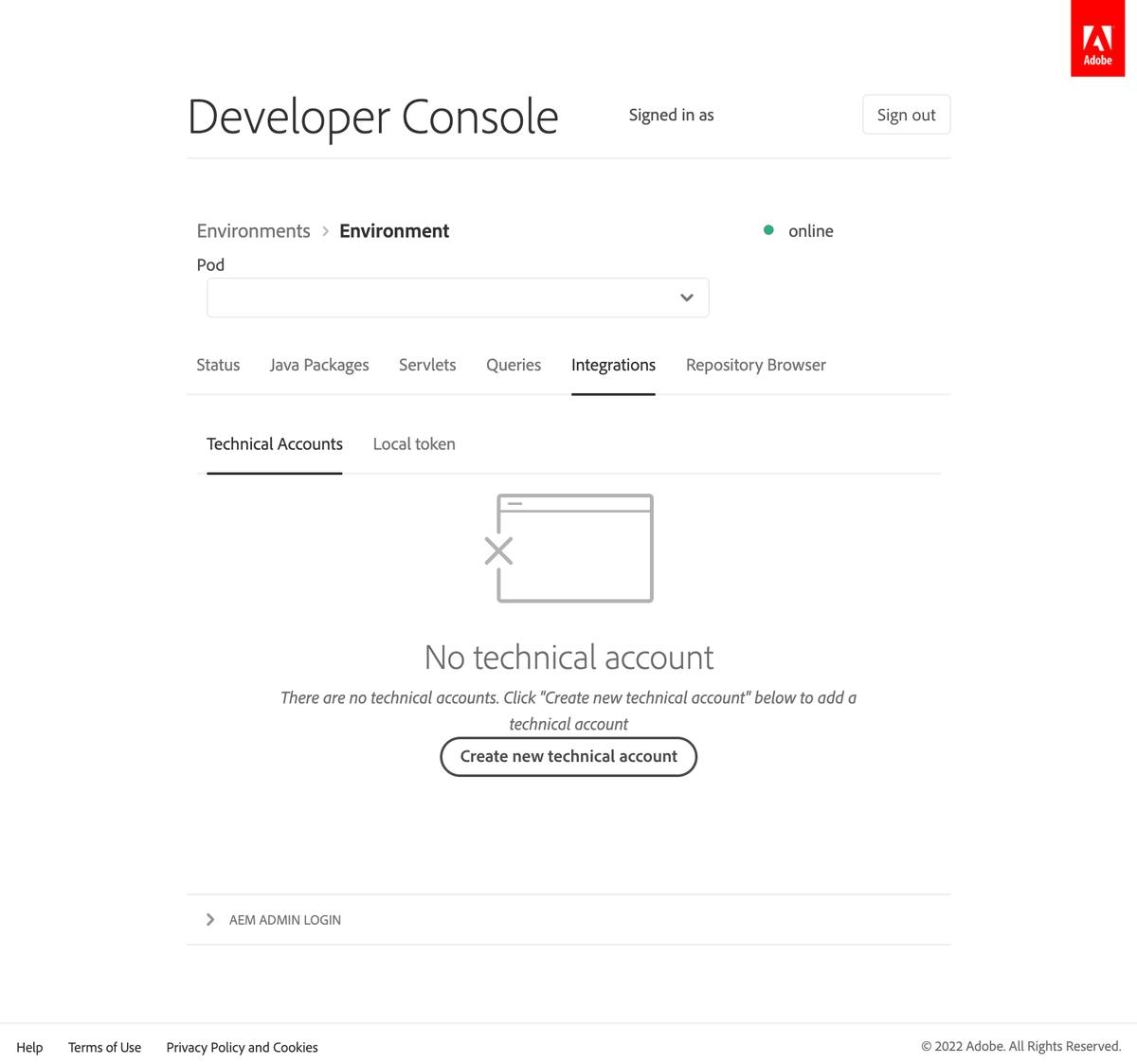This screenshot has width=1137, height=1064.
Task: Click the Sign out button
Action: coord(905,114)
